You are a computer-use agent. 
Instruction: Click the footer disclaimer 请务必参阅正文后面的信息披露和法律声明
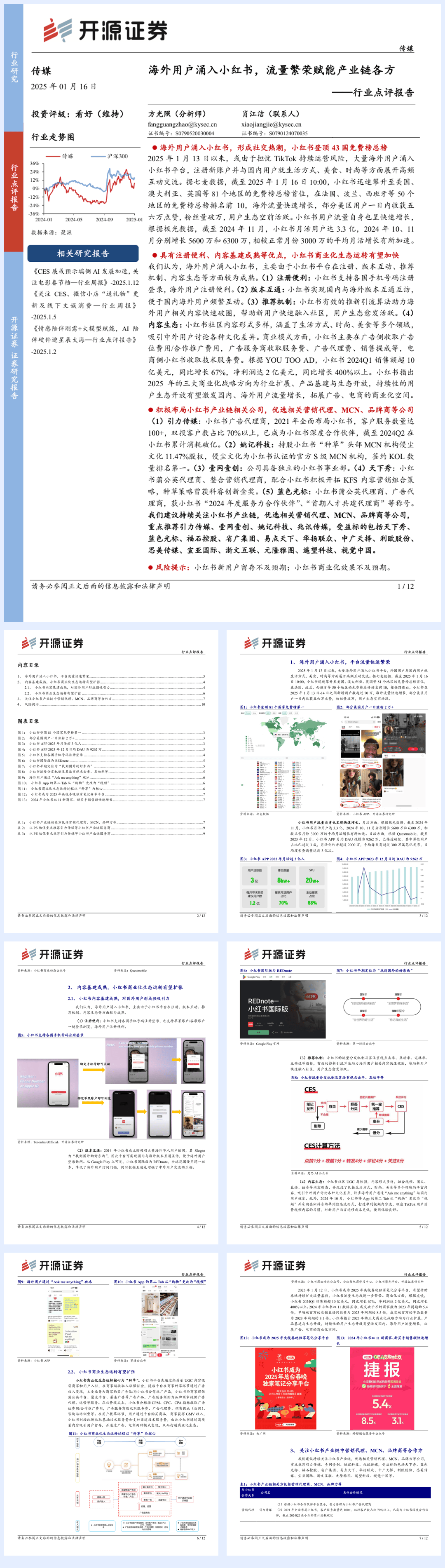point(101,586)
